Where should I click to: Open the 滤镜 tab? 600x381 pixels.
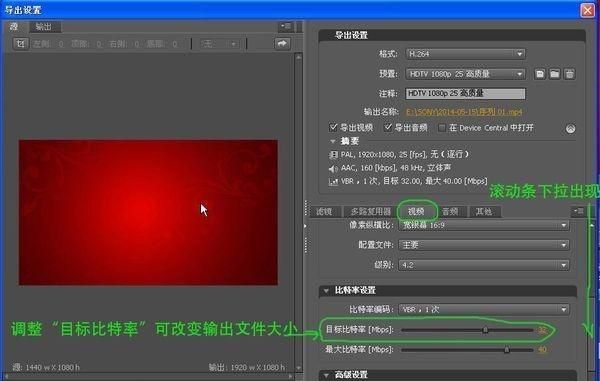[x=324, y=212]
